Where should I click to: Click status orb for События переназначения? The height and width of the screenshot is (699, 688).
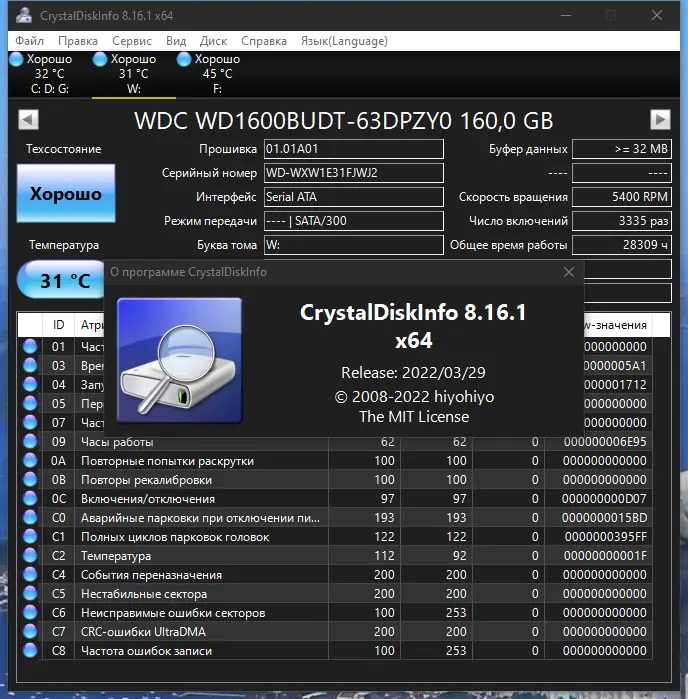30,575
